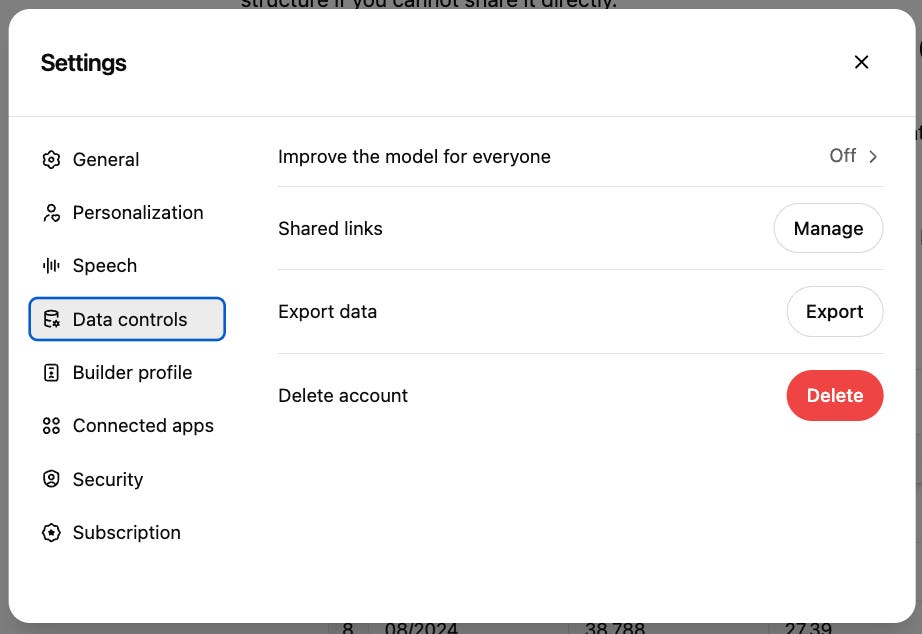
Task: Manage shared links
Action: (x=828, y=228)
